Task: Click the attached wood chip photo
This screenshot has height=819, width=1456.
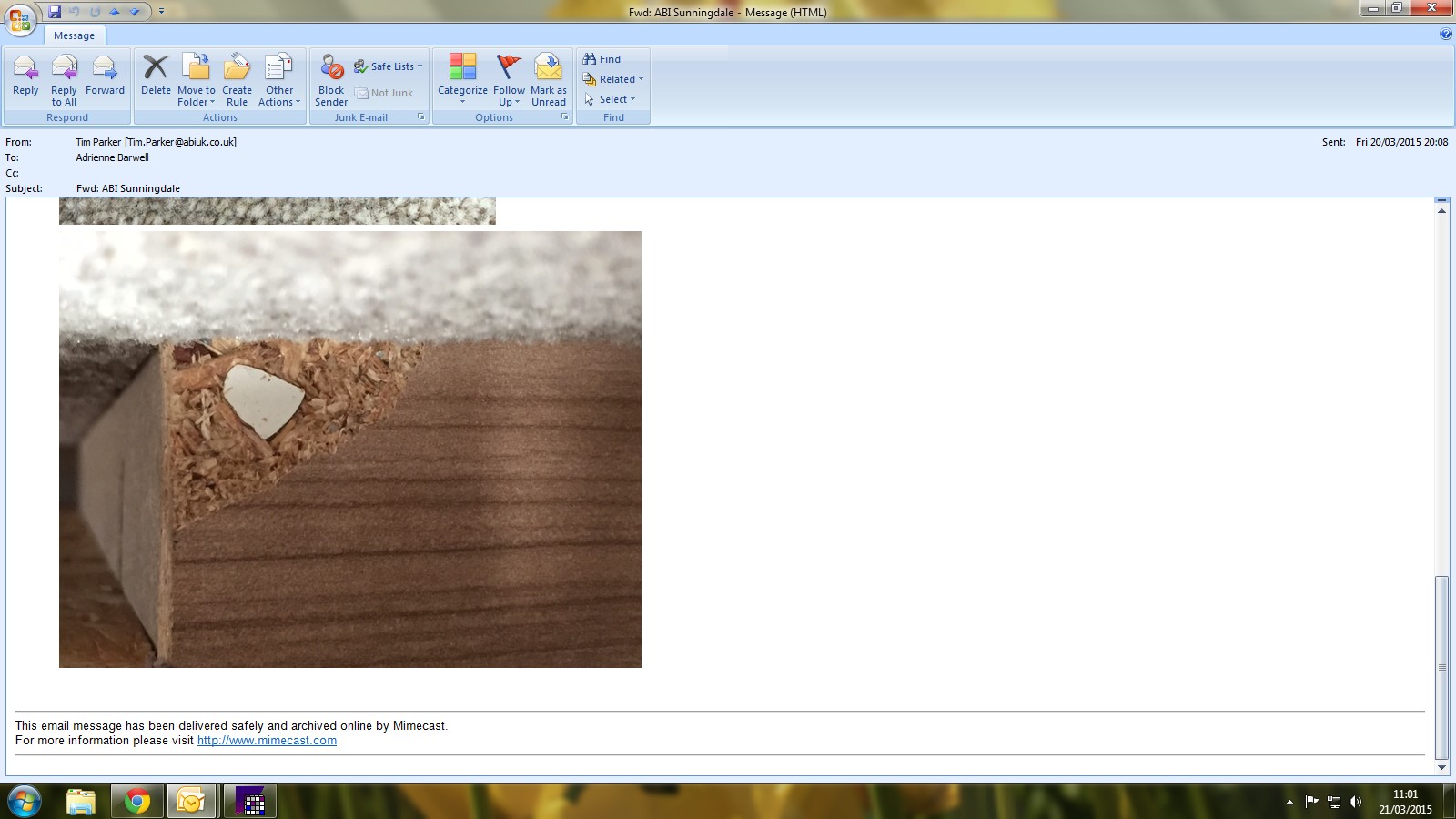Action: pyautogui.click(x=350, y=449)
